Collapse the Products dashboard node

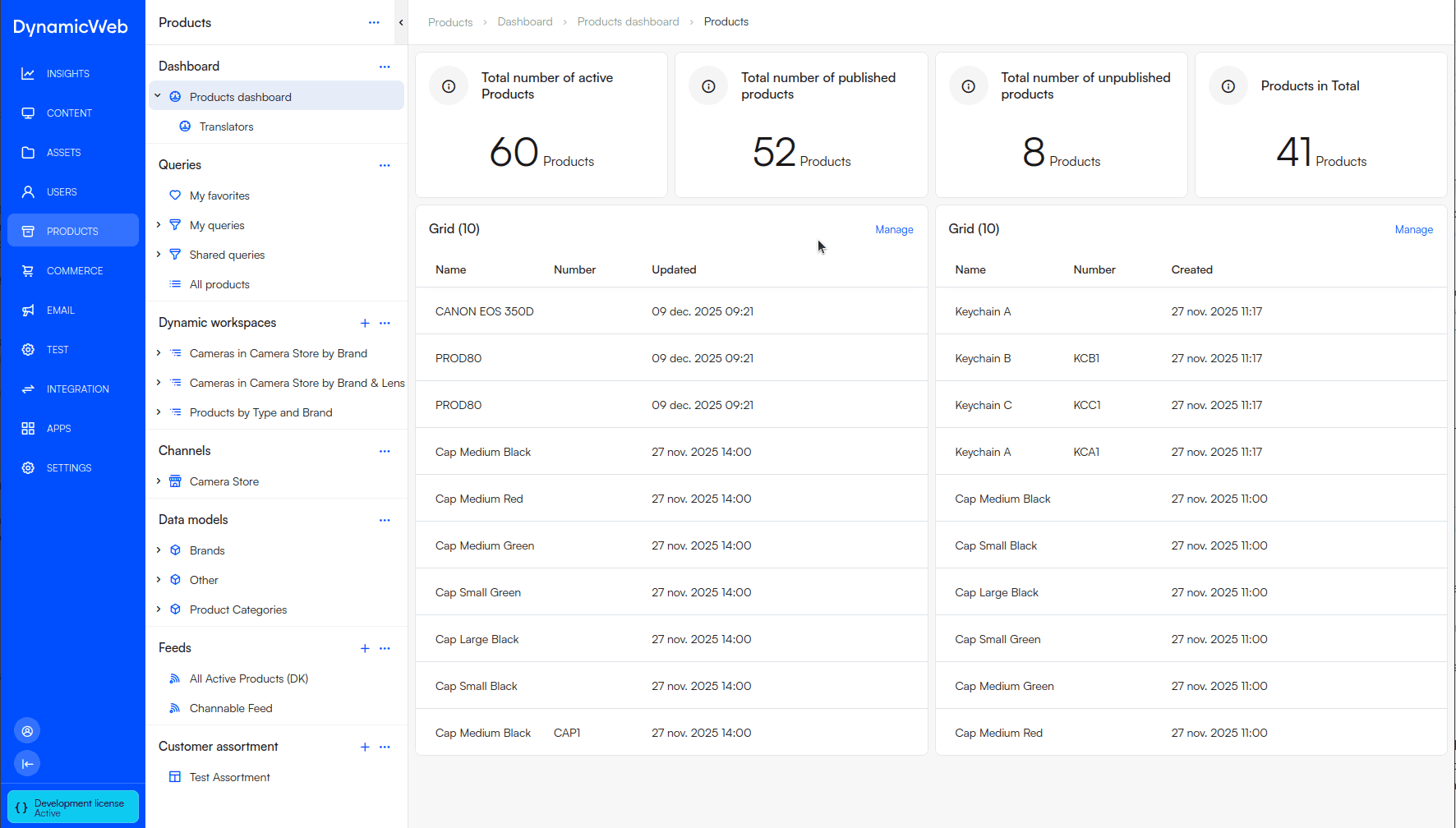(x=158, y=97)
